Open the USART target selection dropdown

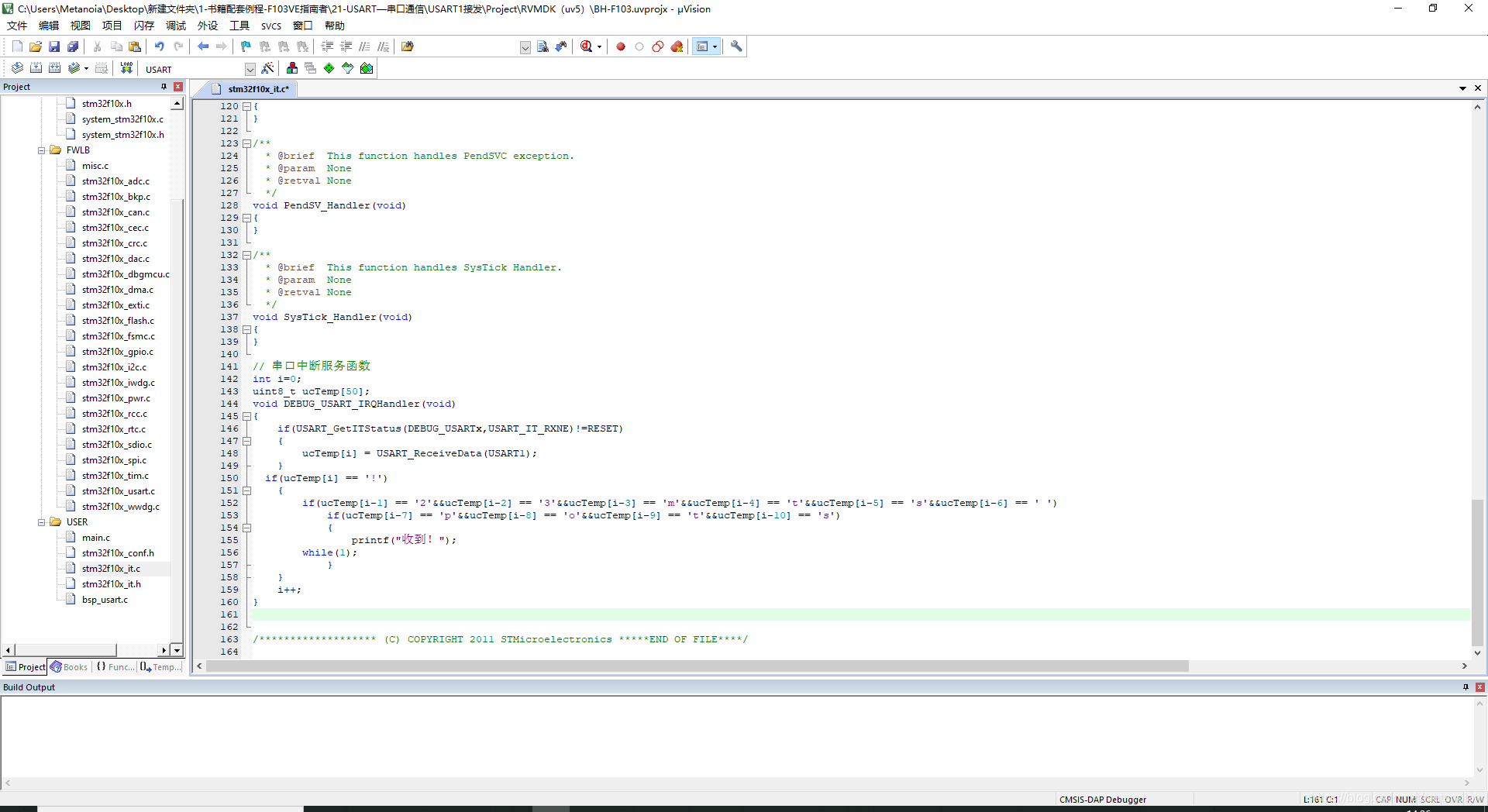click(250, 69)
